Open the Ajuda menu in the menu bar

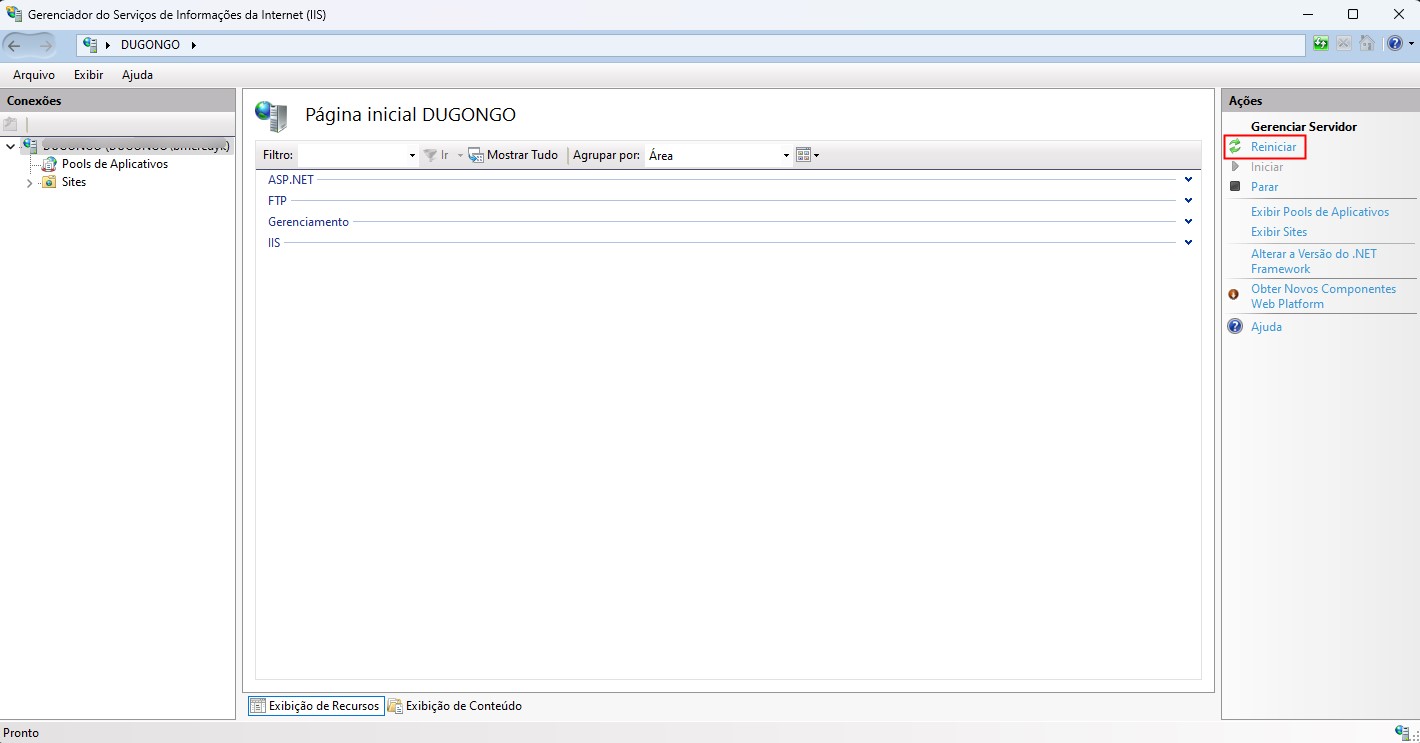pos(137,75)
